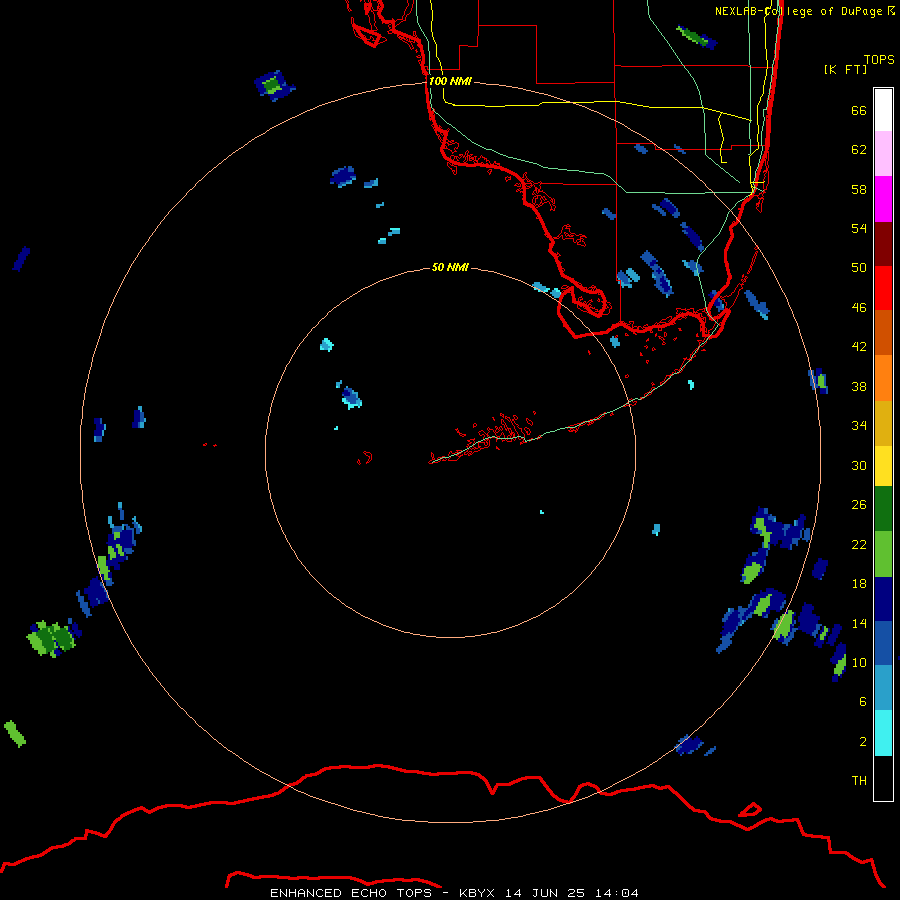Click the "34" legend value
Screen dimensions: 900x900
tap(859, 426)
